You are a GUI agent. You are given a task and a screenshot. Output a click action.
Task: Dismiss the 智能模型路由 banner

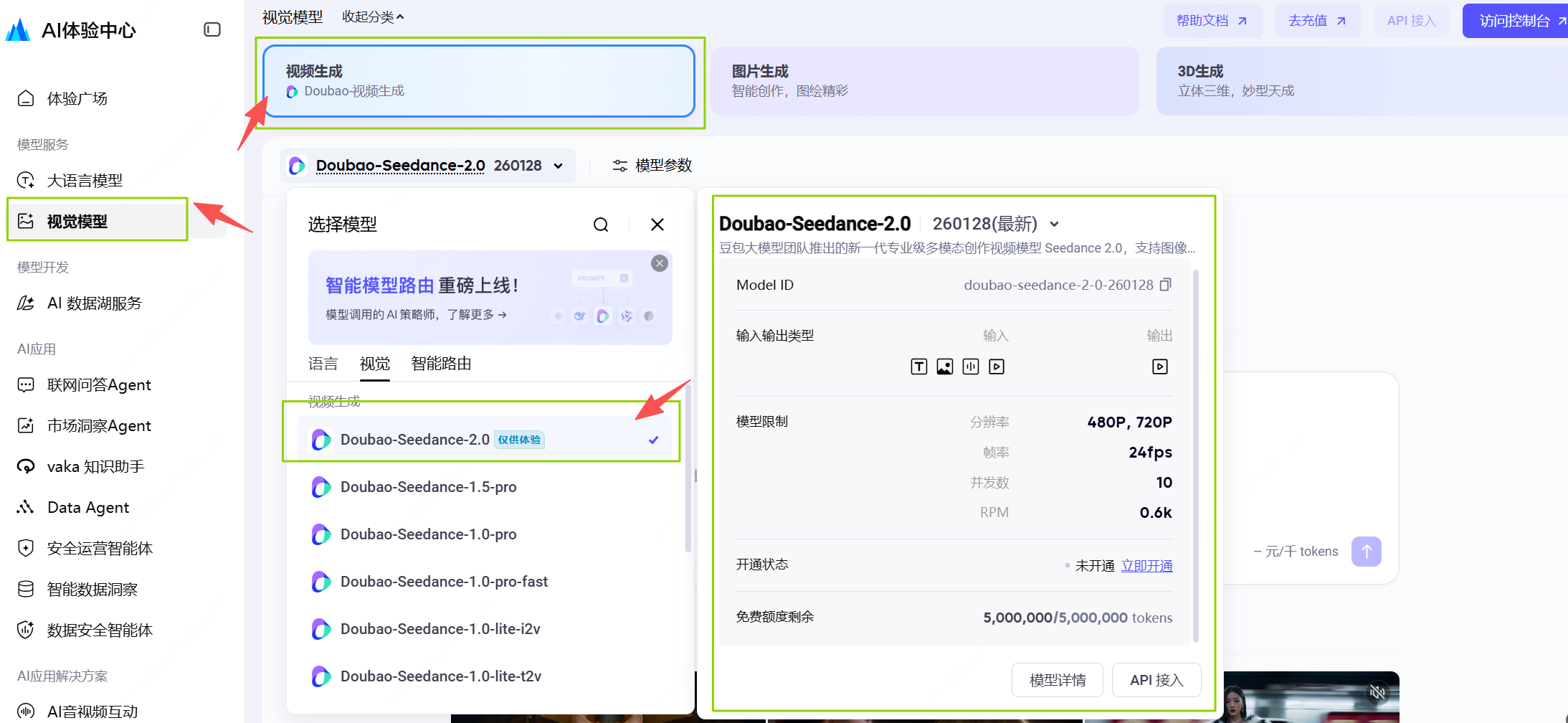pyautogui.click(x=659, y=263)
